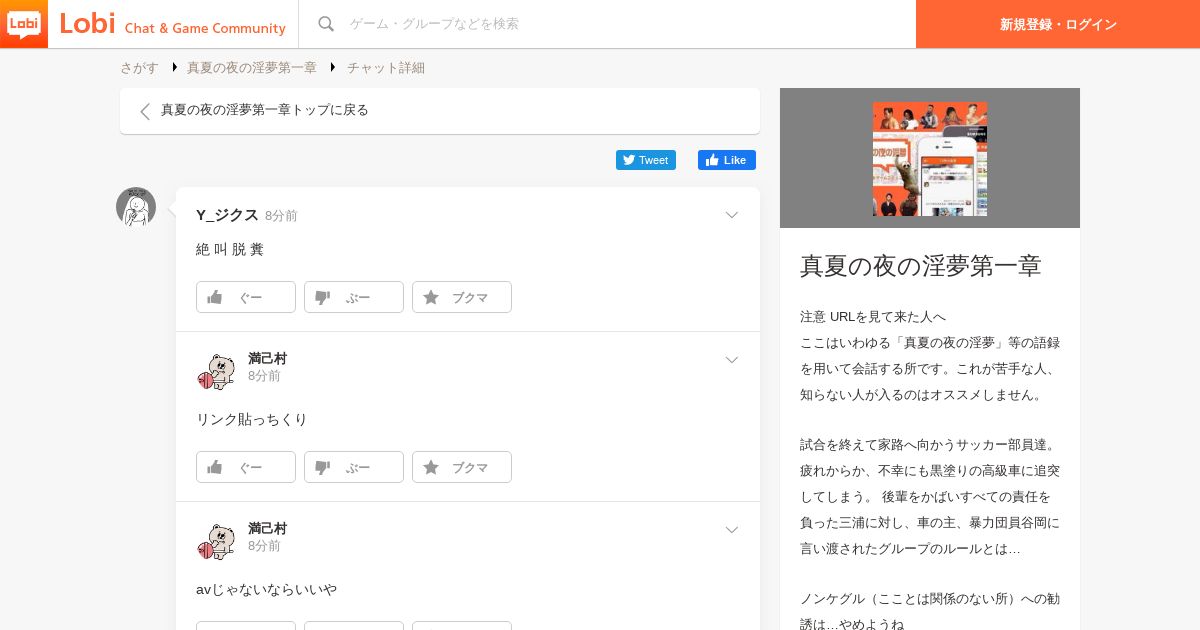Open 満己村 avatar above avじゃないならいいや

click(215, 542)
